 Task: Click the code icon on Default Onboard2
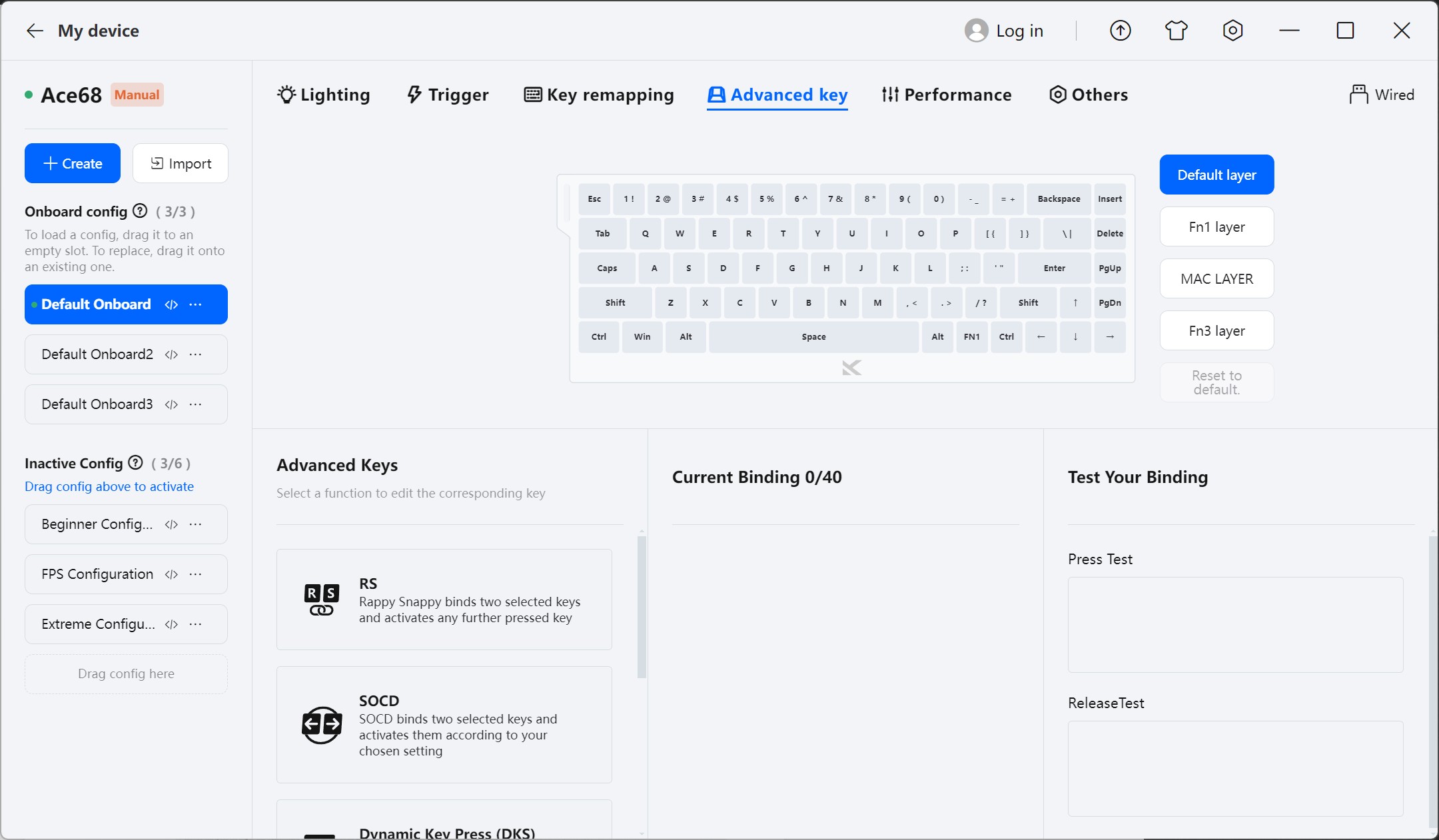tap(171, 354)
